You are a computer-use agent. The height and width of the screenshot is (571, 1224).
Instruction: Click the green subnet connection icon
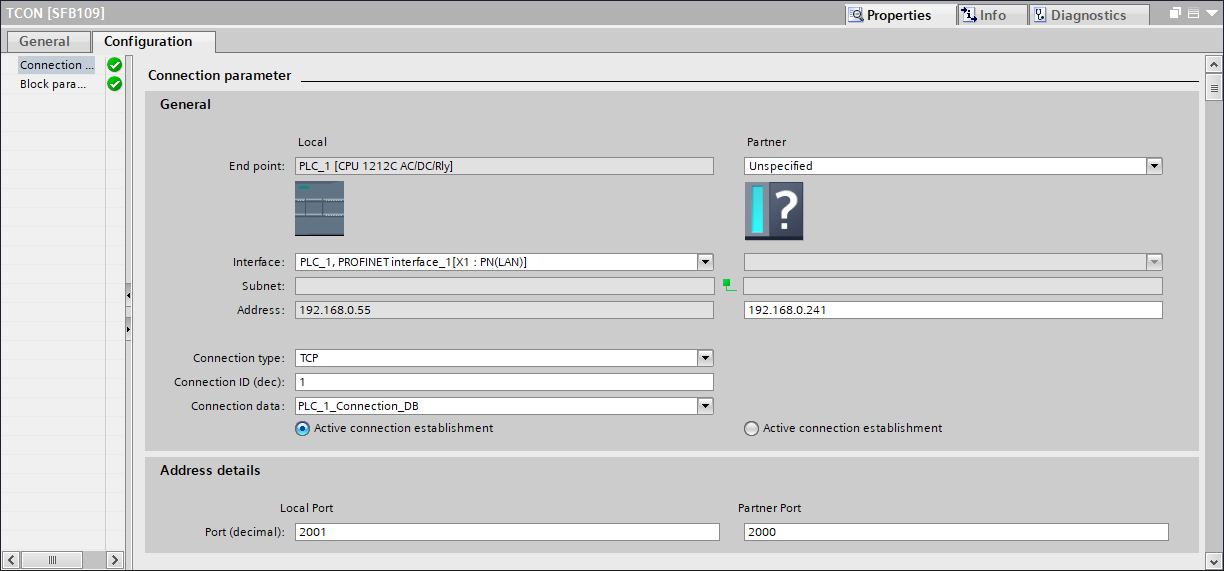729,286
